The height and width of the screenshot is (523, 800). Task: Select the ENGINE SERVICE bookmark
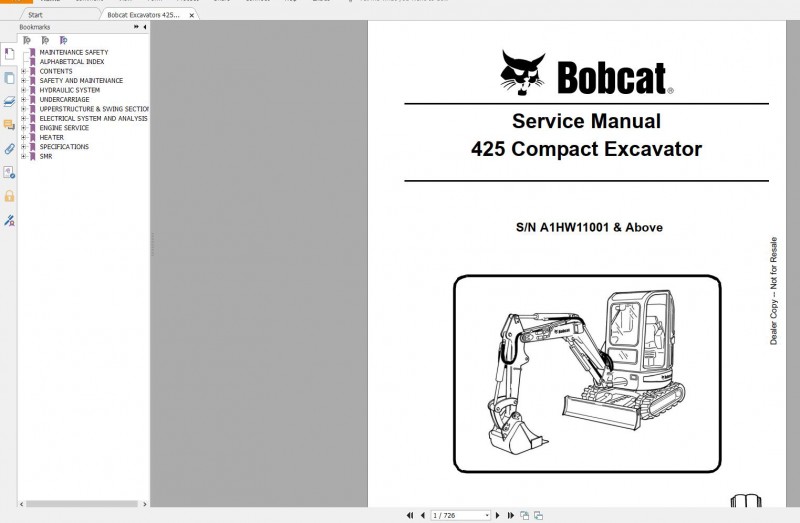64,128
